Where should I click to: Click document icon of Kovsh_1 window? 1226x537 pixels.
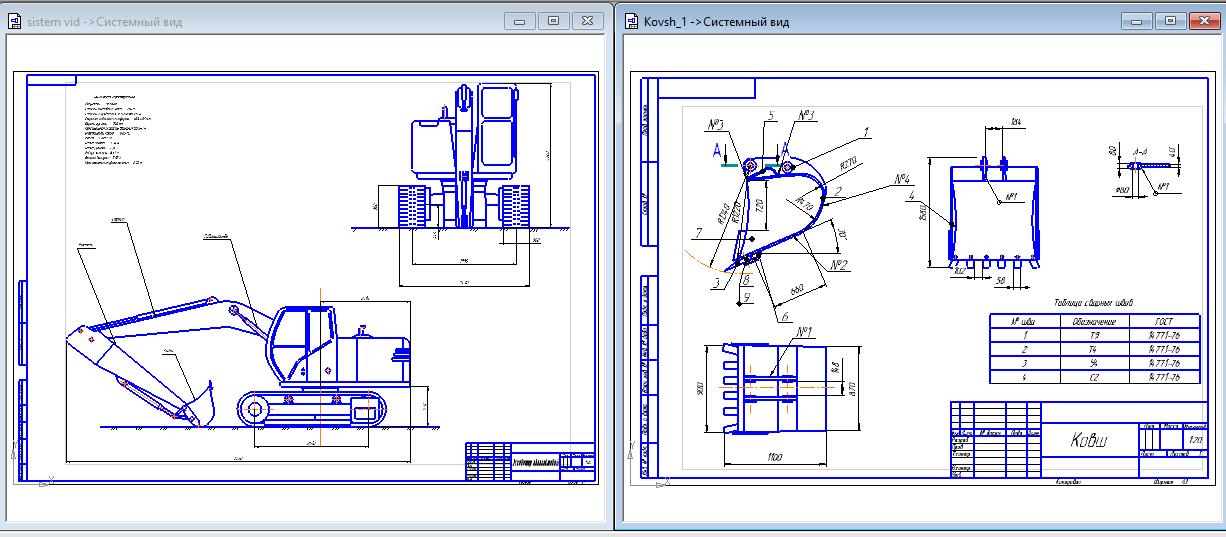pos(633,21)
